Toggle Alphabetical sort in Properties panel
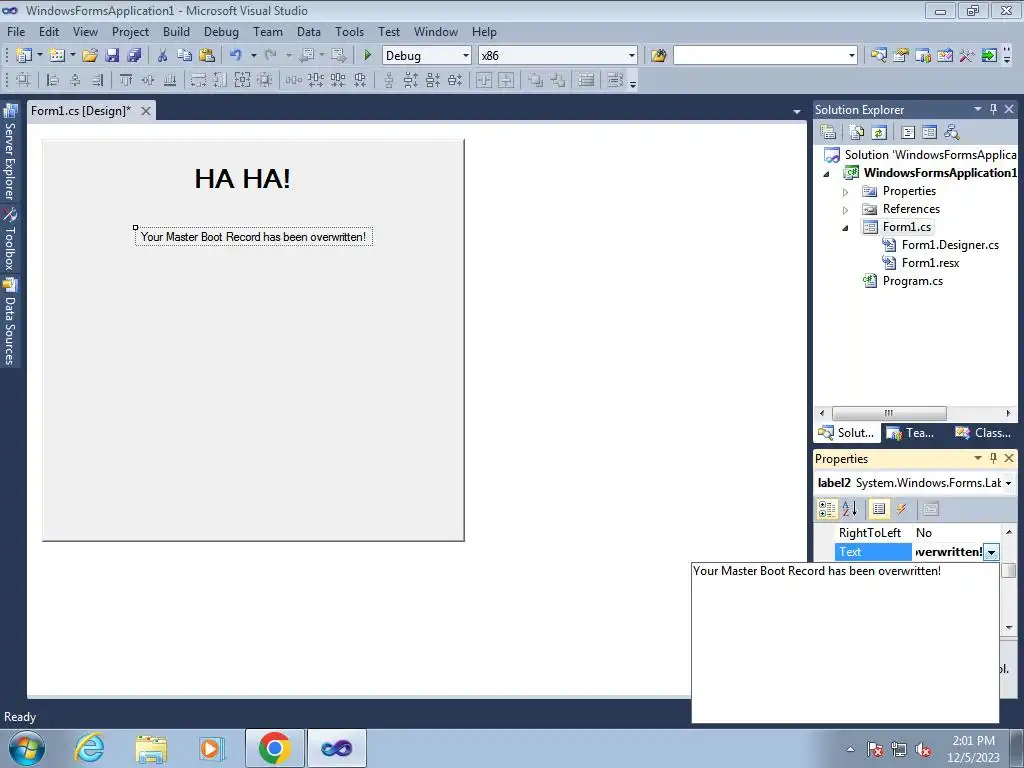 (850, 509)
